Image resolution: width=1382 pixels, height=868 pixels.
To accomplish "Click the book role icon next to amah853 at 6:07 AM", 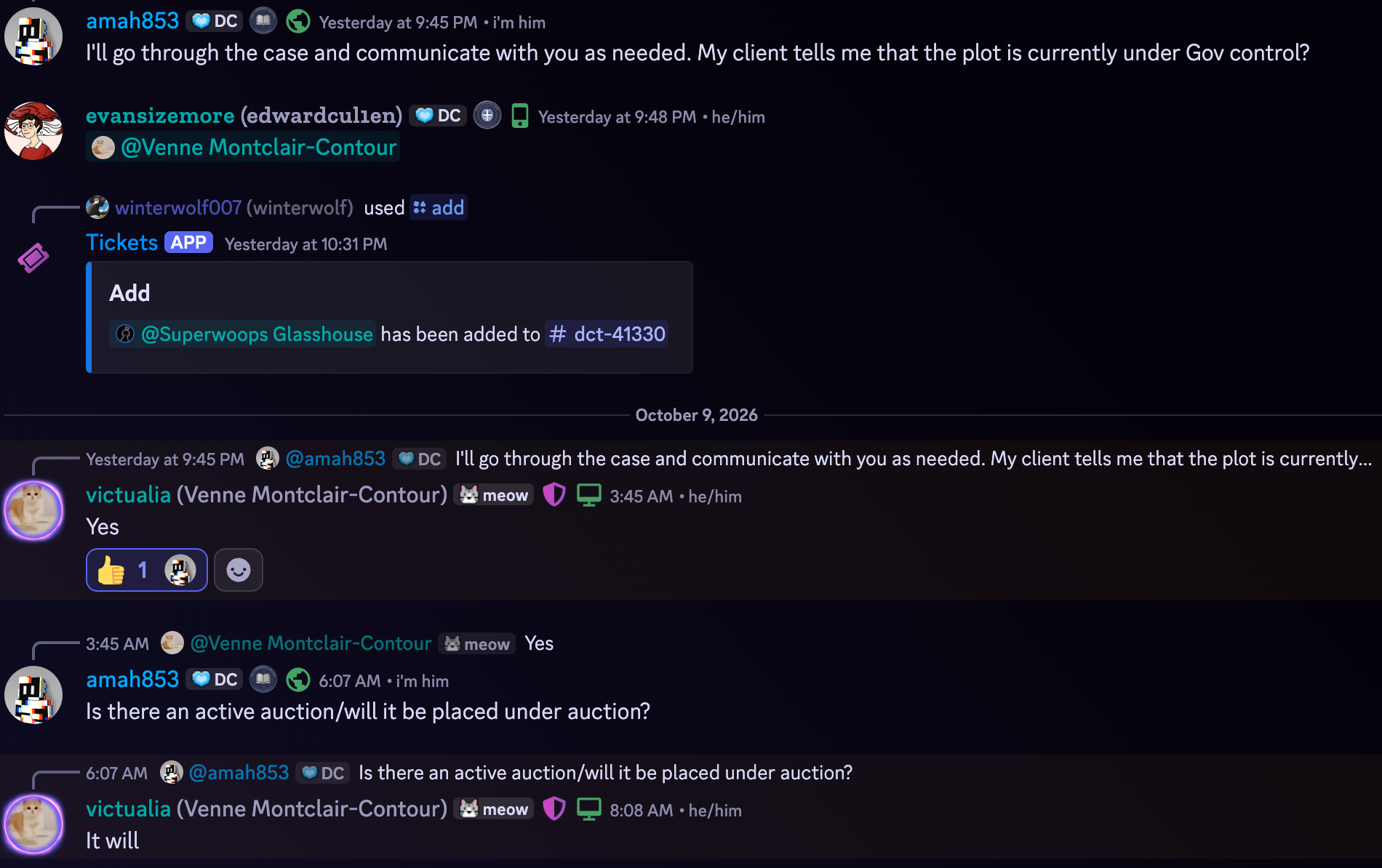I will click(x=263, y=680).
